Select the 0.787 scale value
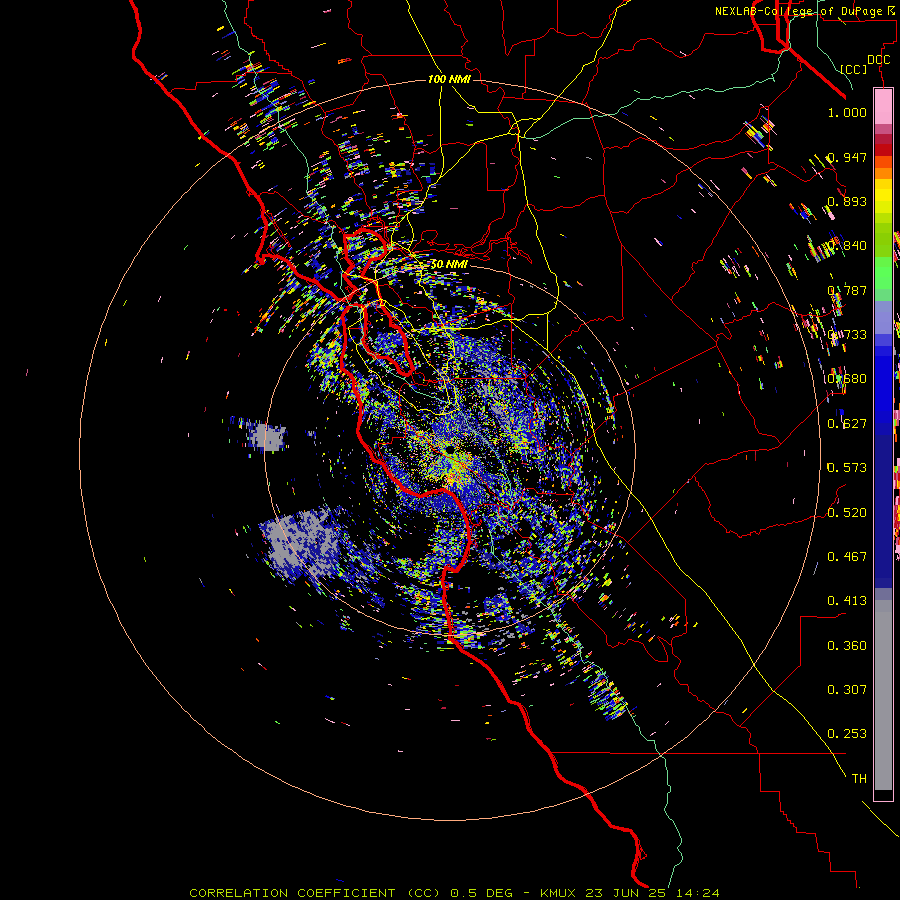The width and height of the screenshot is (900, 900). coord(847,290)
